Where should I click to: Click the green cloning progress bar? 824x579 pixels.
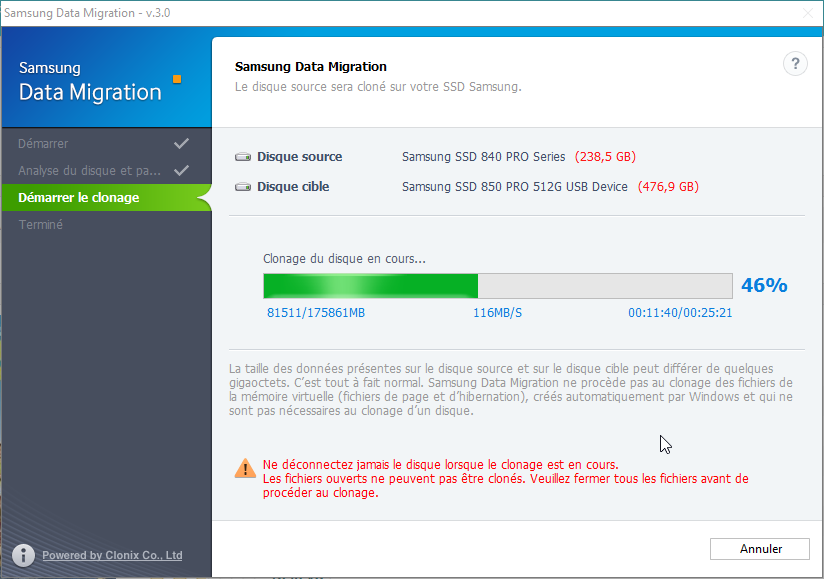coord(498,286)
